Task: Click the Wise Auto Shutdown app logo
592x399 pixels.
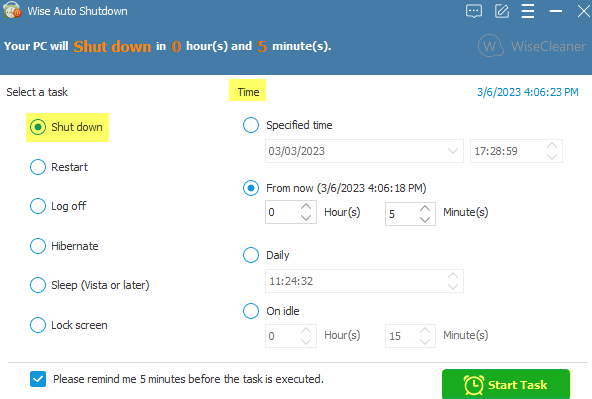Action: tap(12, 10)
